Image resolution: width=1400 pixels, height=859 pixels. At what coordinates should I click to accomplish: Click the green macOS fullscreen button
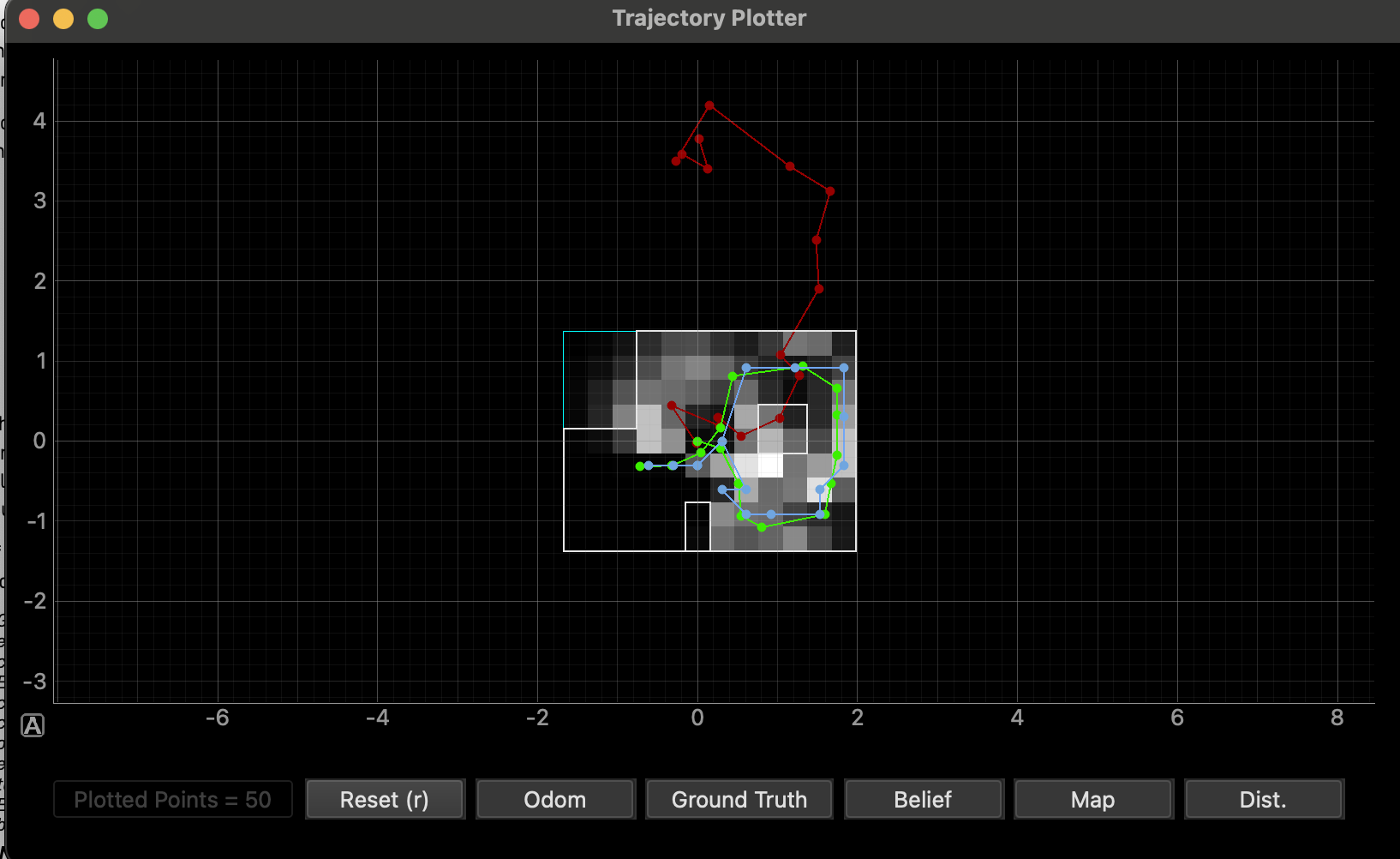click(x=98, y=19)
